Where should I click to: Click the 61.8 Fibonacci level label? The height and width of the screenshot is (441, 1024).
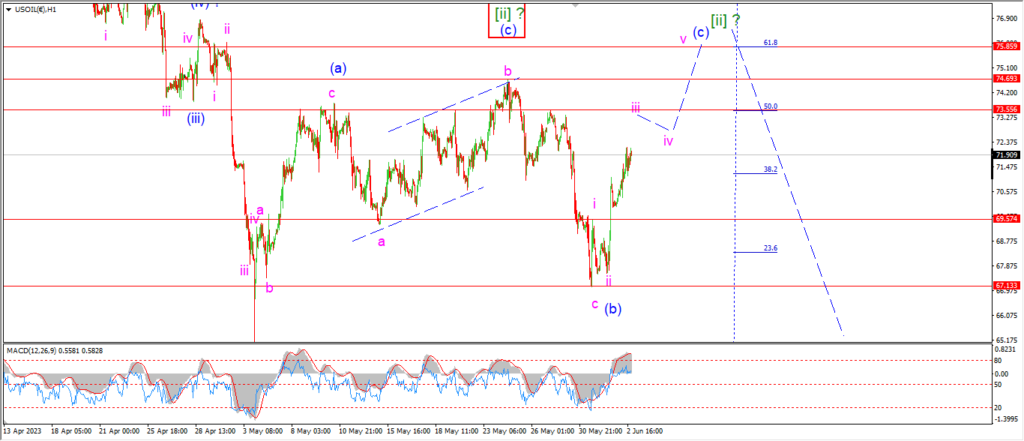click(770, 42)
